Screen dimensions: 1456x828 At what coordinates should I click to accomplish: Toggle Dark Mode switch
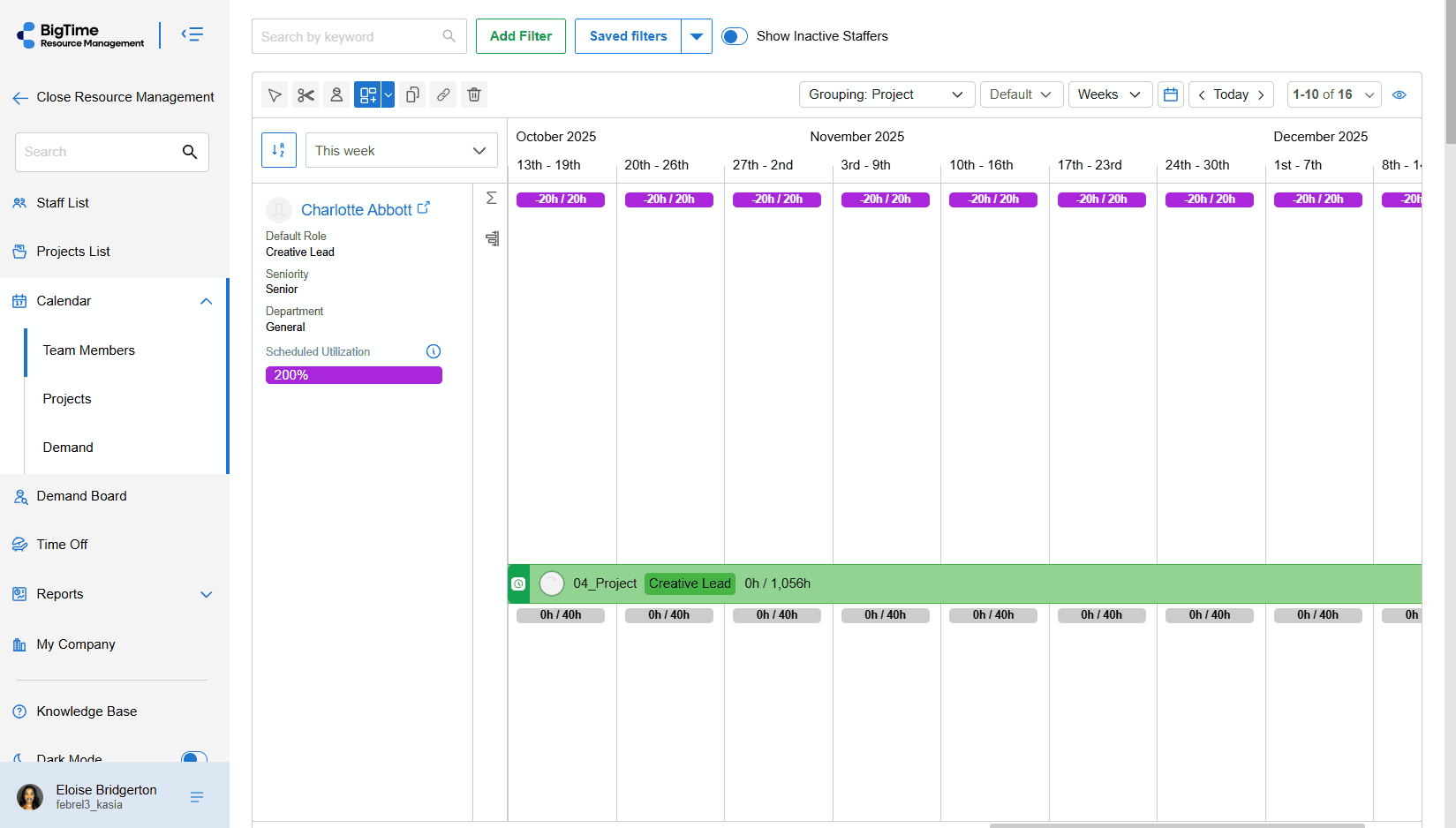(x=193, y=758)
